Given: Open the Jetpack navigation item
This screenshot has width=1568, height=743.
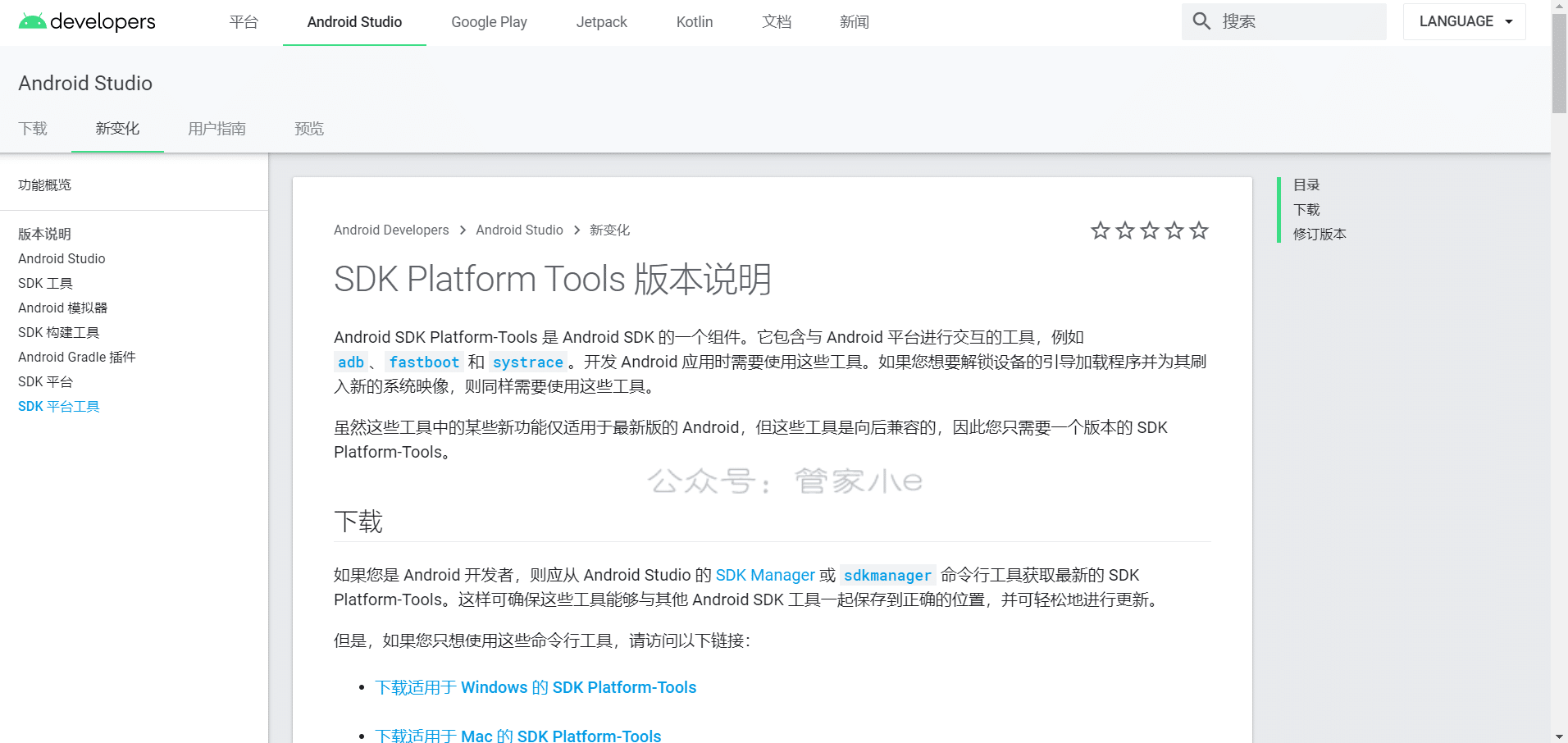Looking at the screenshot, I should (601, 22).
